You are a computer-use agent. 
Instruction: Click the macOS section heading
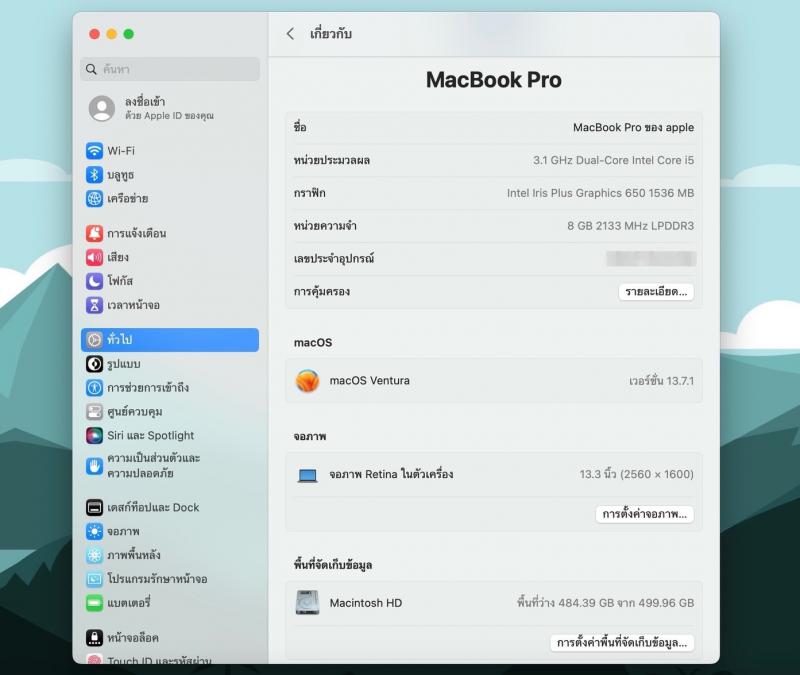tap(313, 342)
